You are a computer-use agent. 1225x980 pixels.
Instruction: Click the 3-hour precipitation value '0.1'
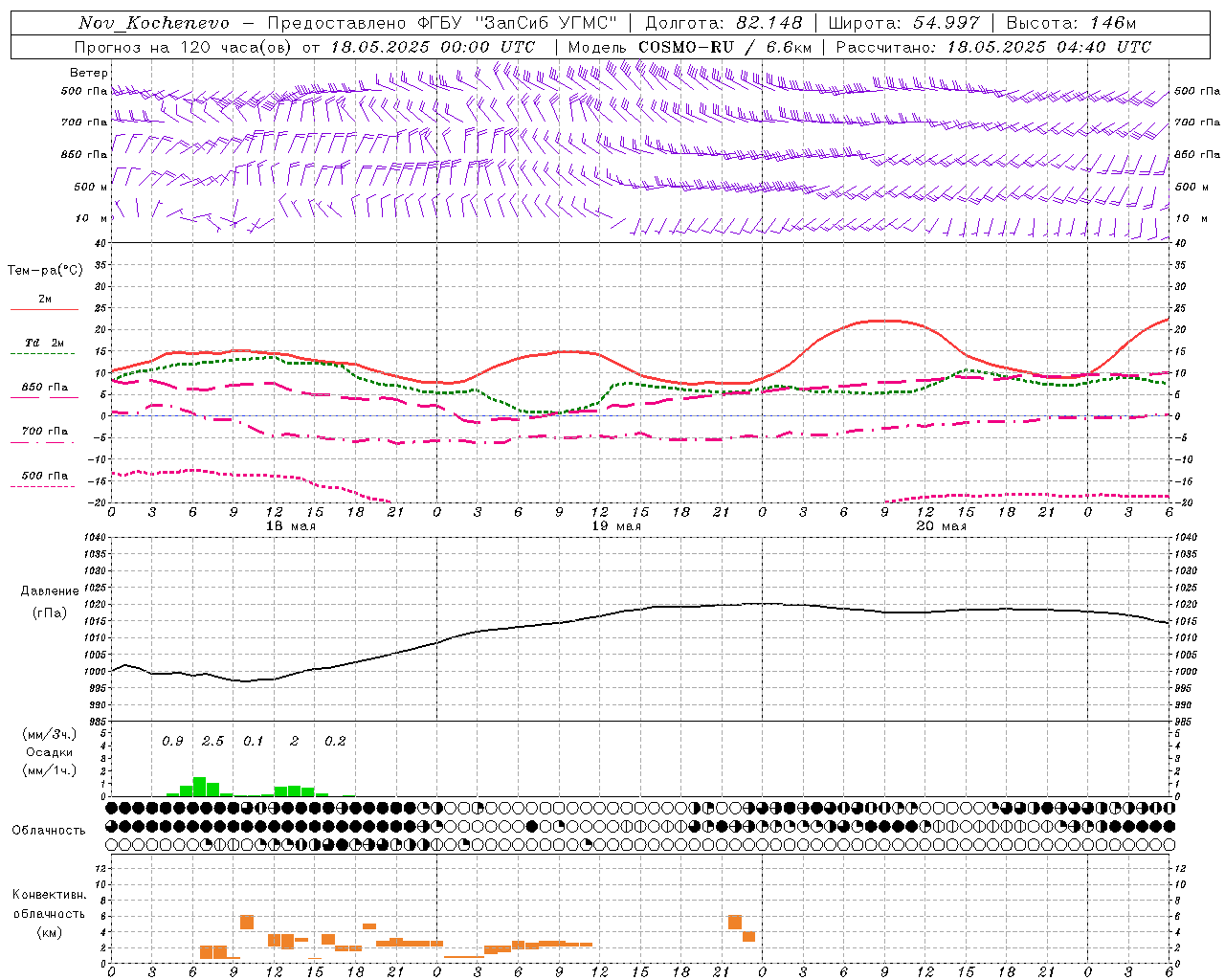[254, 741]
